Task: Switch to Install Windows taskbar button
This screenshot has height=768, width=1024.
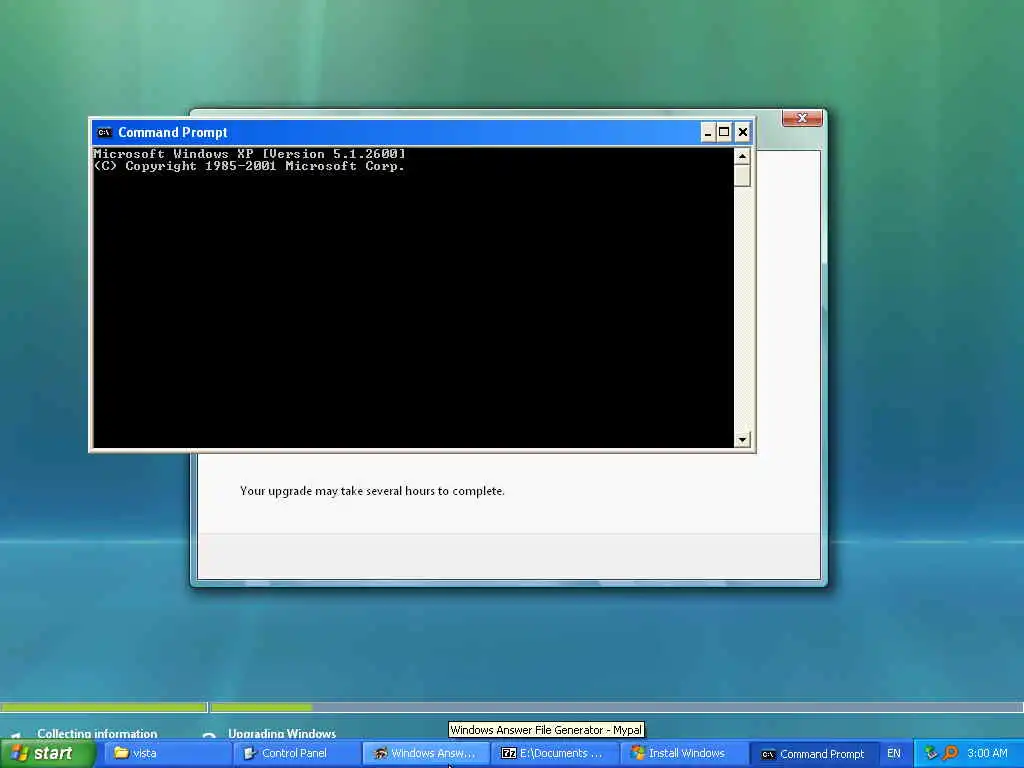Action: point(682,753)
